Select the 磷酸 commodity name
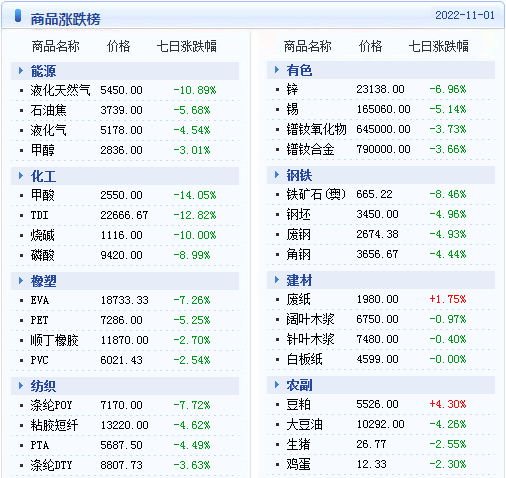The height and width of the screenshot is (478, 506). pos(42,255)
